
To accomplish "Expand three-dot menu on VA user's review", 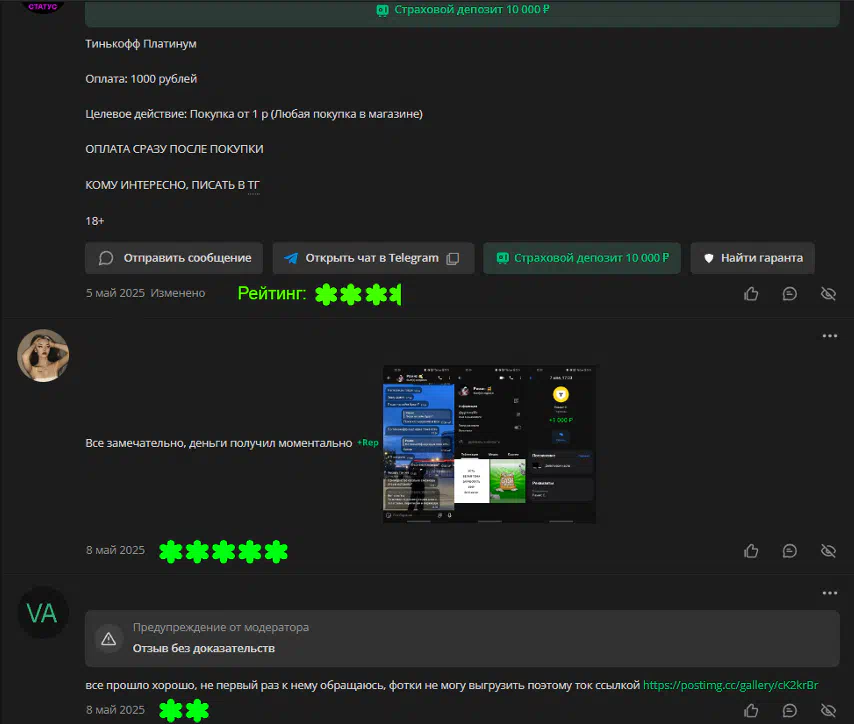I will pyautogui.click(x=829, y=593).
